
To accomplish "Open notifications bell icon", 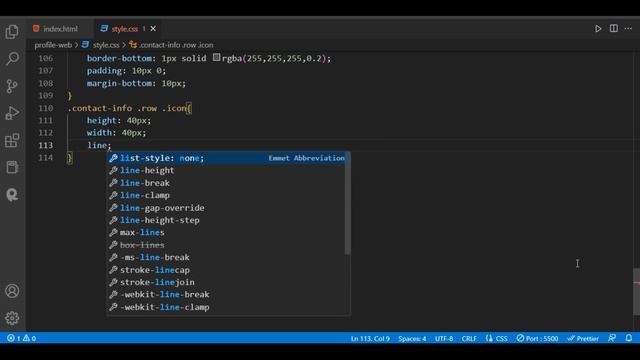I will click(629, 338).
